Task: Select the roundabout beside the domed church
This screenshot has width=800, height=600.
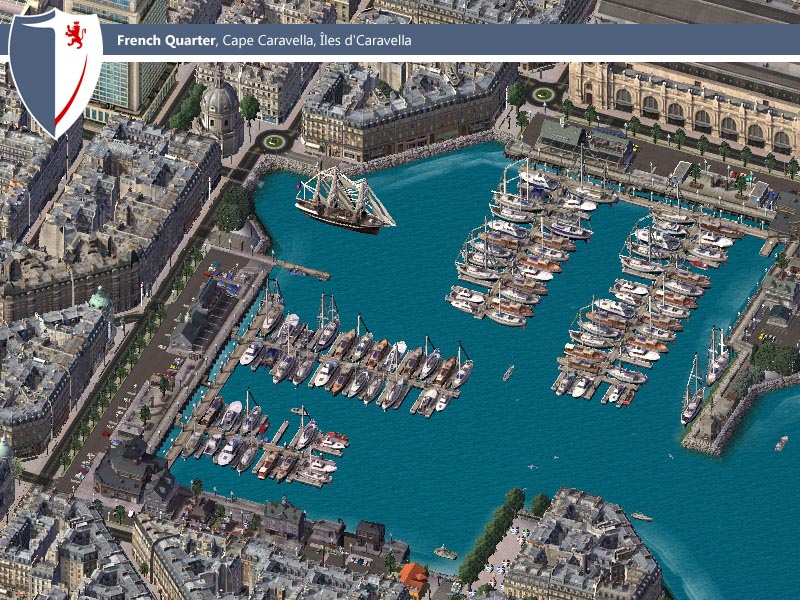Action: click(x=274, y=141)
